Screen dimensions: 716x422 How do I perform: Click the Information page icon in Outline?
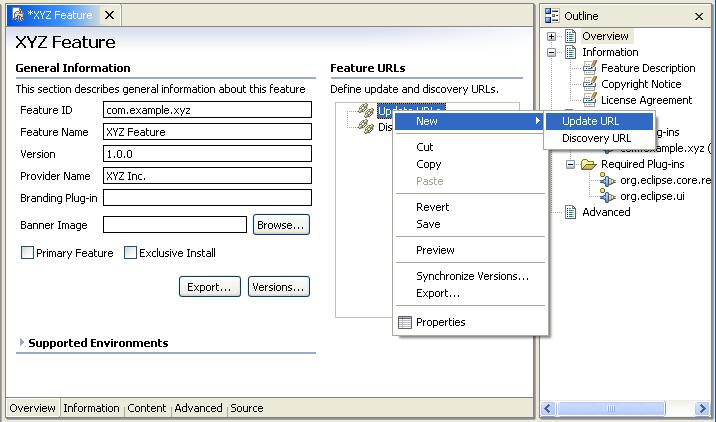(570, 52)
